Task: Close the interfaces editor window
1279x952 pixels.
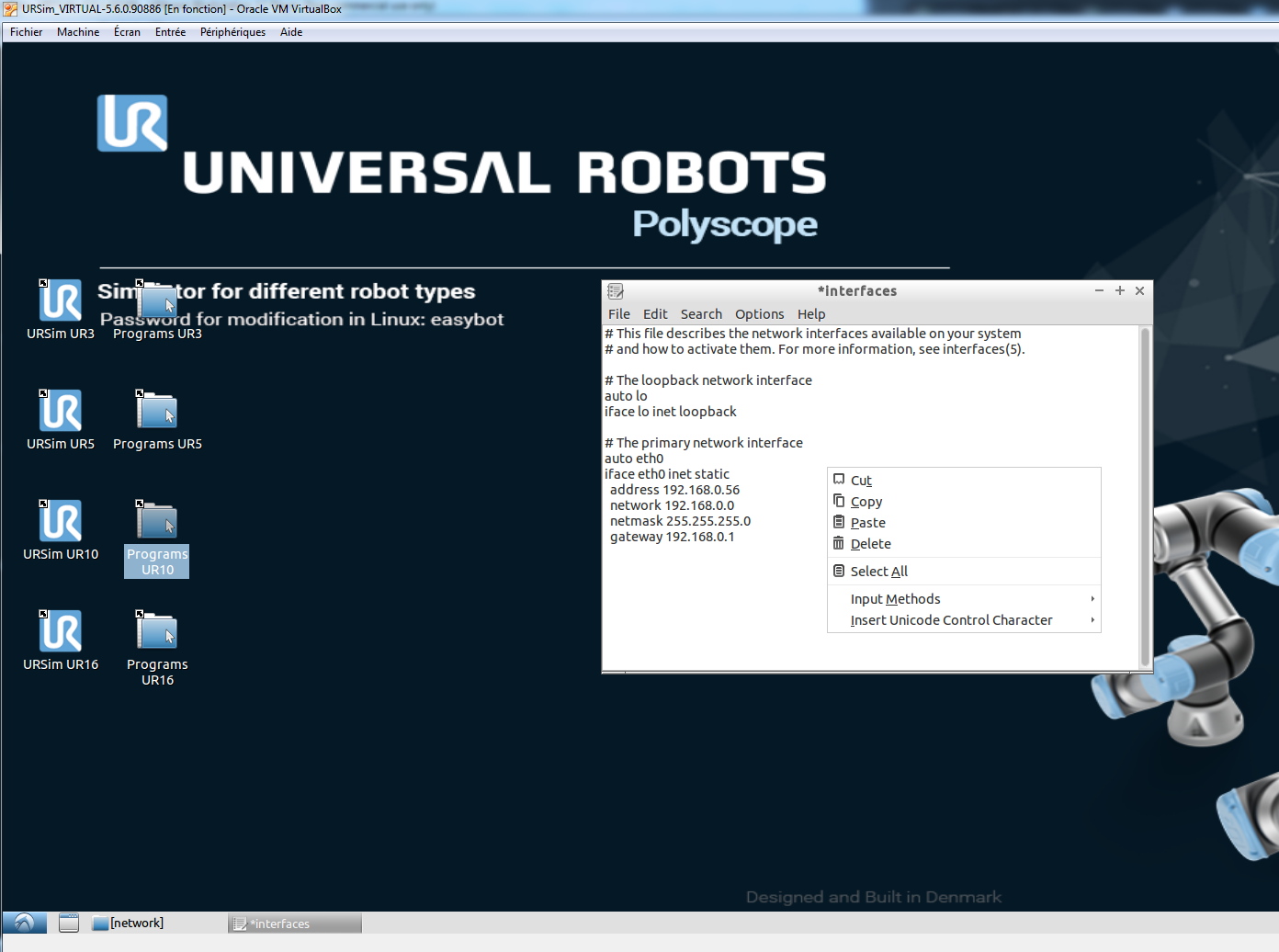Action: [1139, 290]
